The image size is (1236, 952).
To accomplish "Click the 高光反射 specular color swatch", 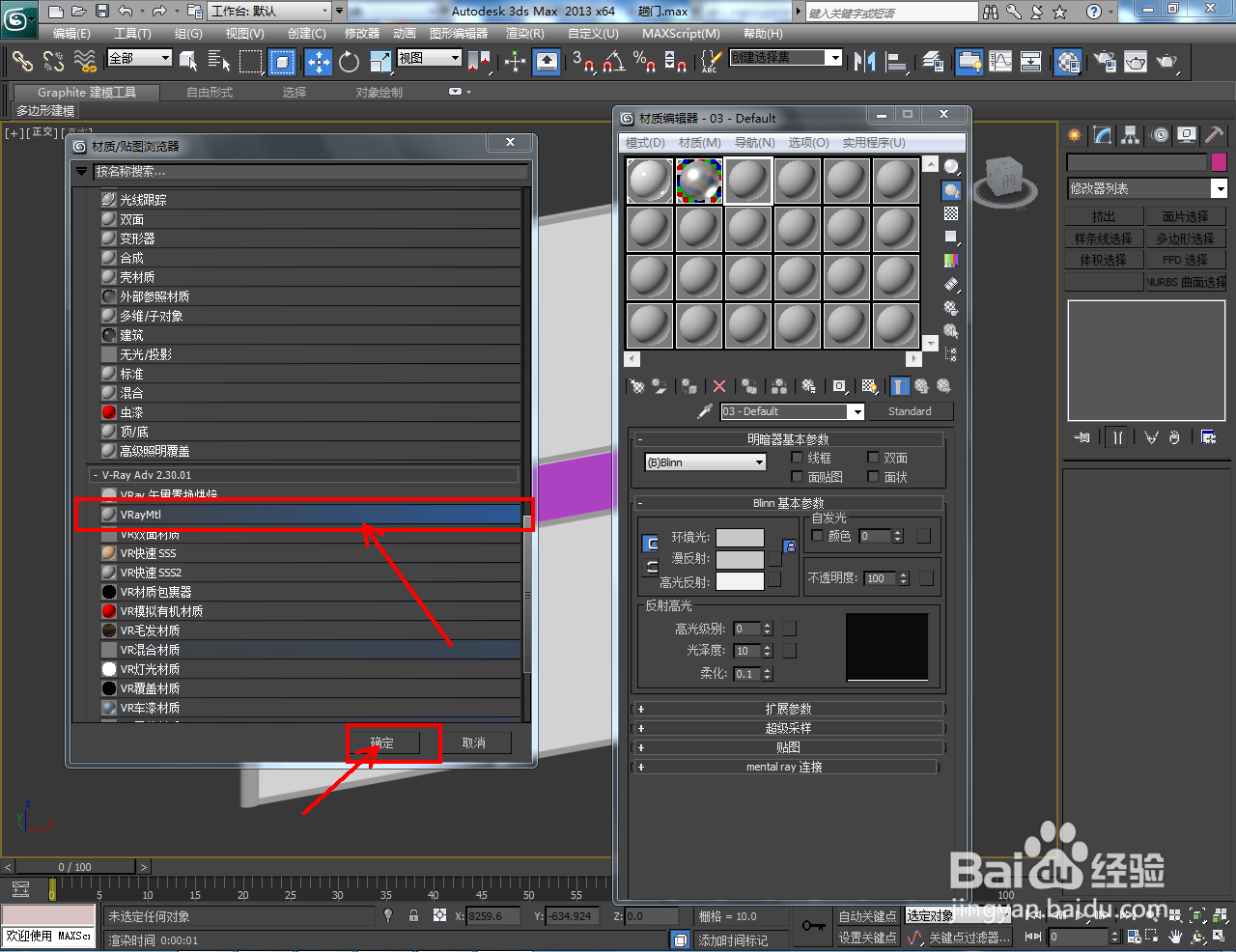I will pyautogui.click(x=740, y=581).
